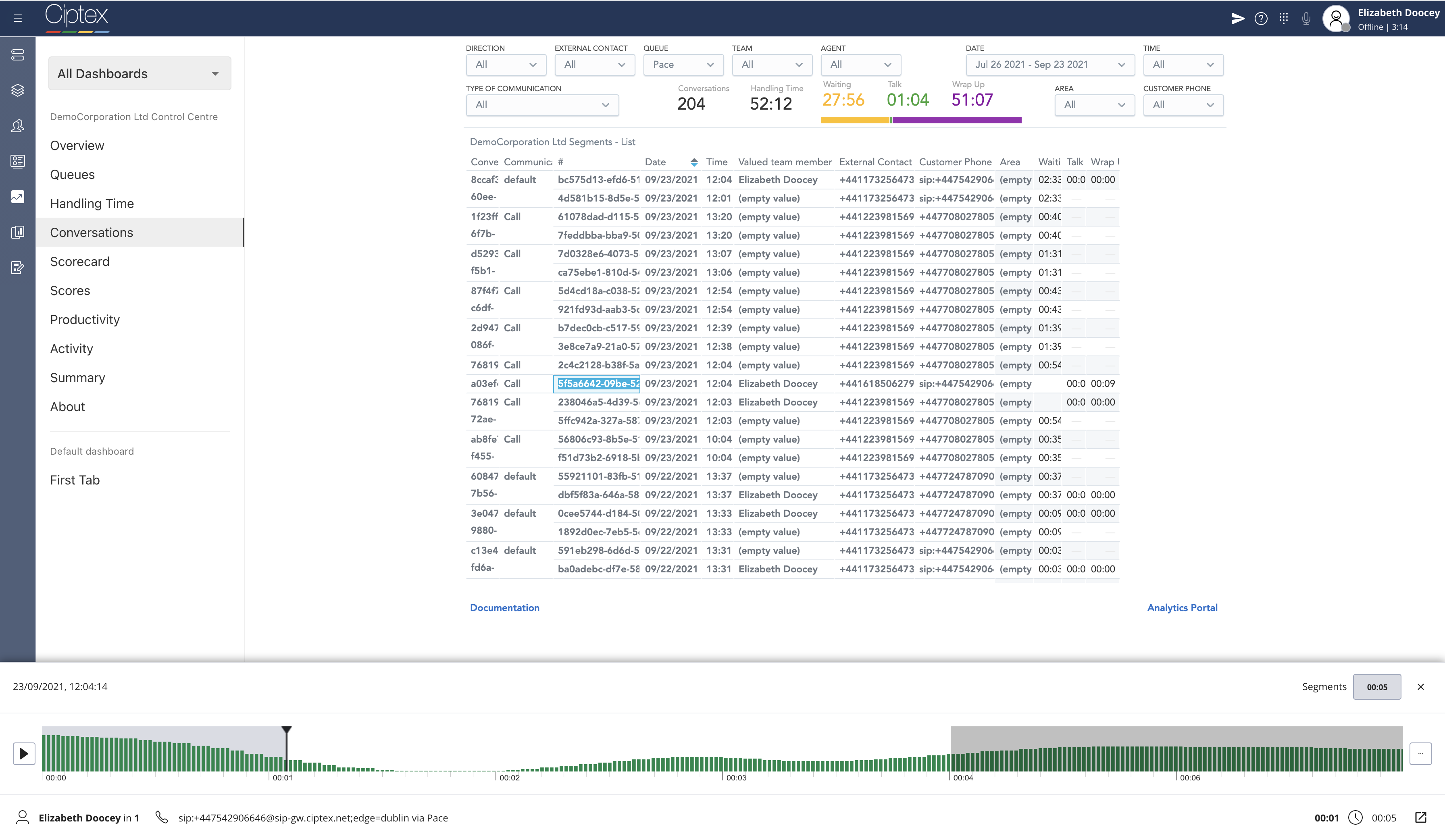Open the help question-mark icon
Viewport: 1445px width, 840px height.
point(1261,19)
